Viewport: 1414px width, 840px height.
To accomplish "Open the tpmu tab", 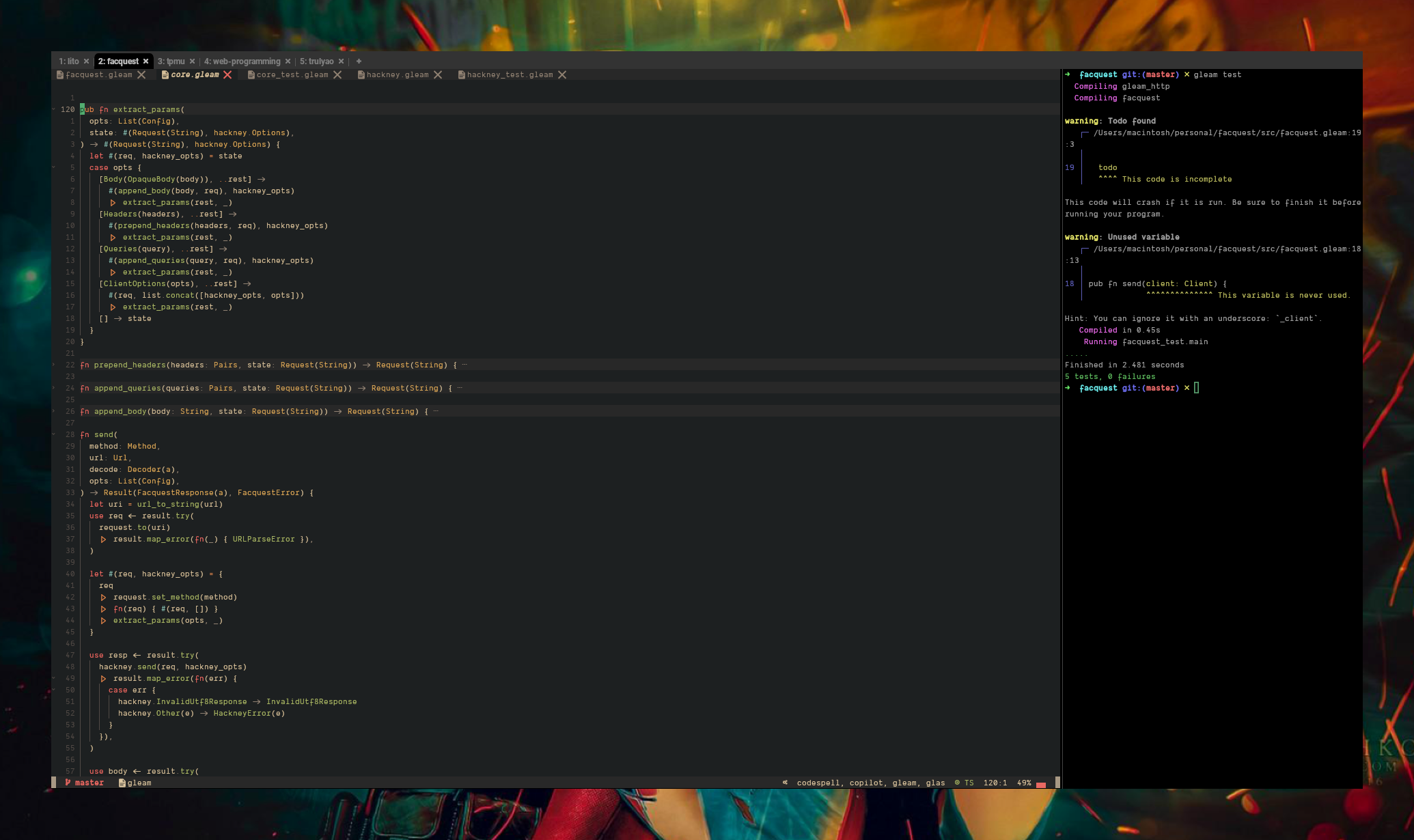I will (173, 61).
